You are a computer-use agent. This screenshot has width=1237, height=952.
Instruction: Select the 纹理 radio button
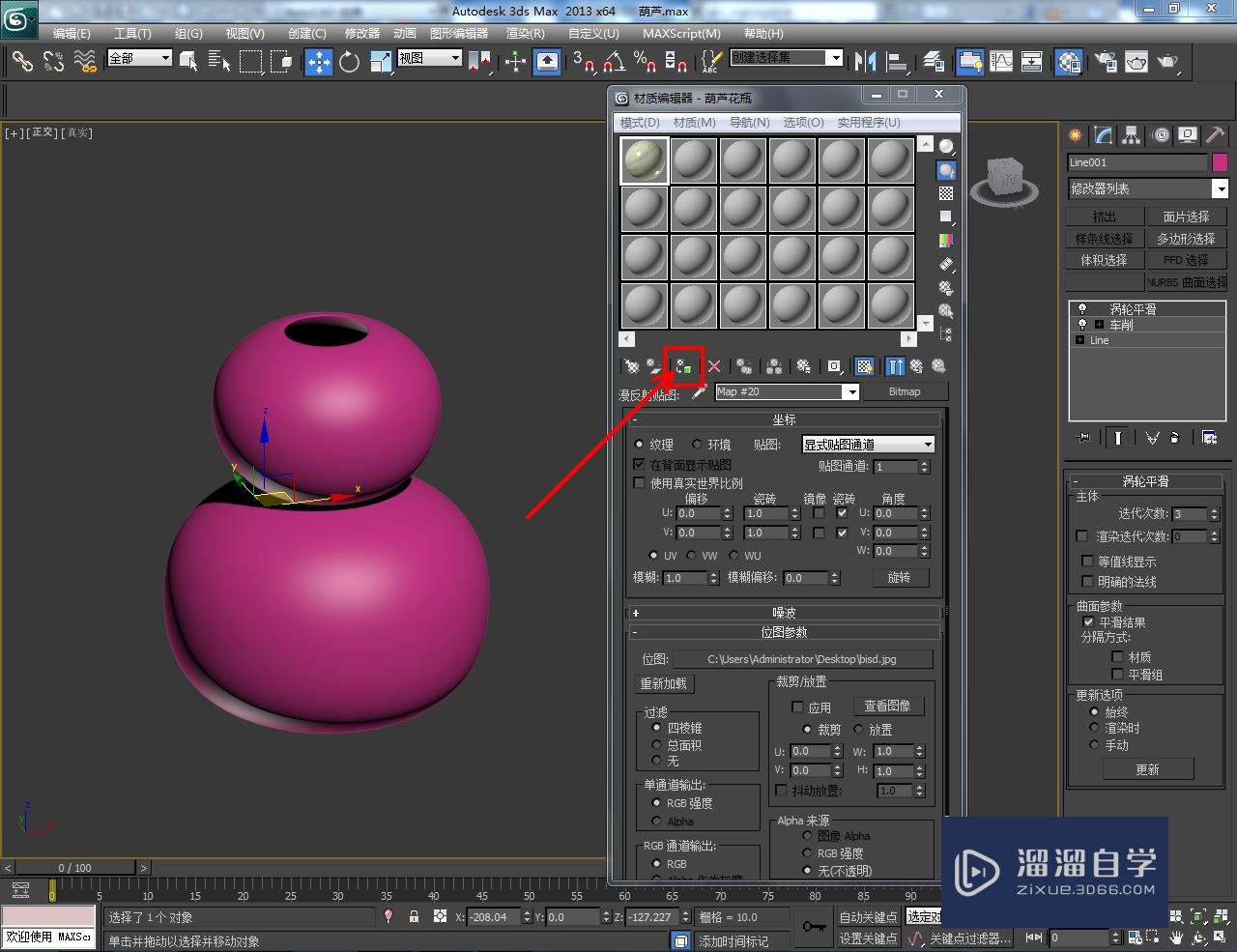639,445
